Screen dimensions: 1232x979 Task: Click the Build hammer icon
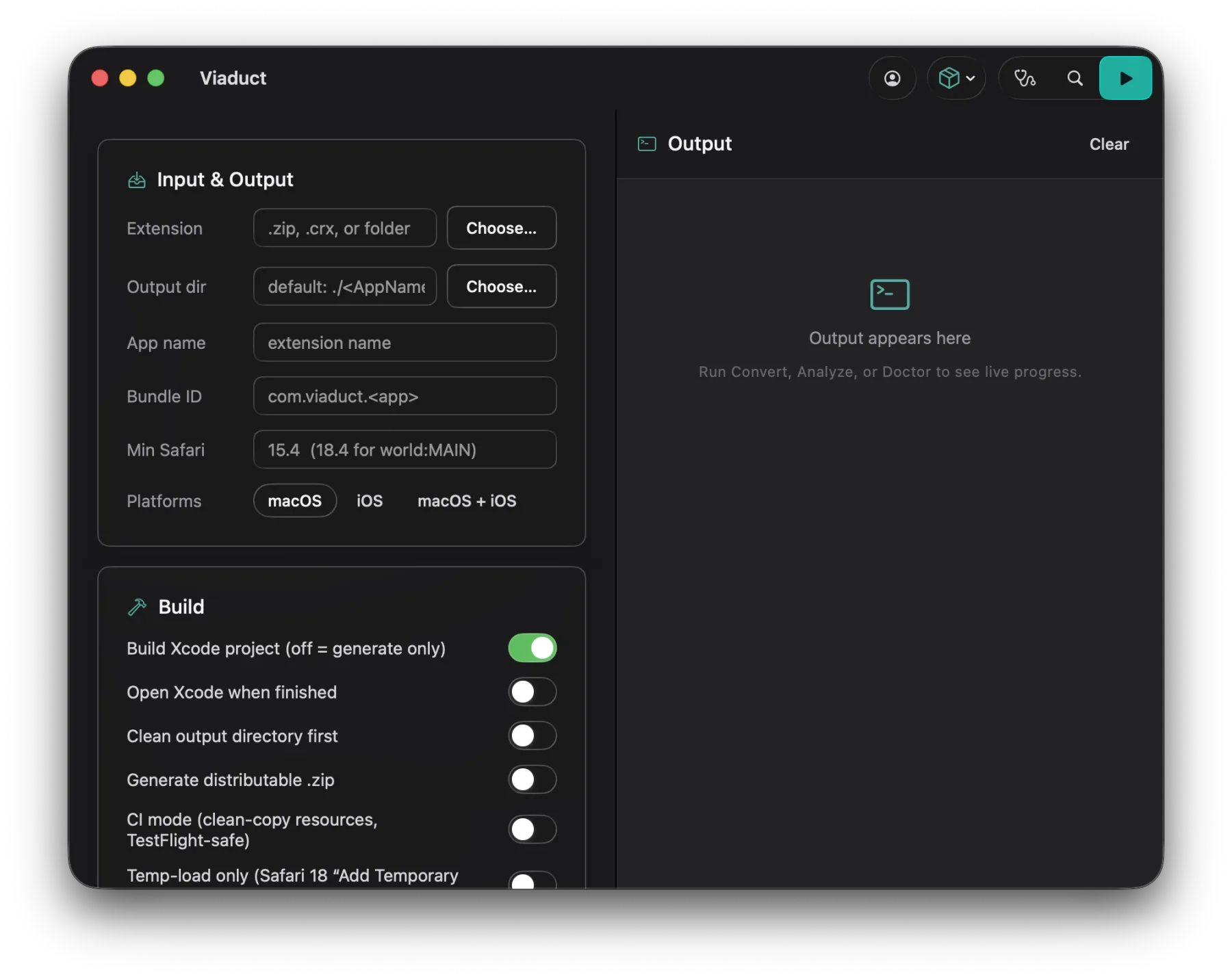tap(137, 607)
